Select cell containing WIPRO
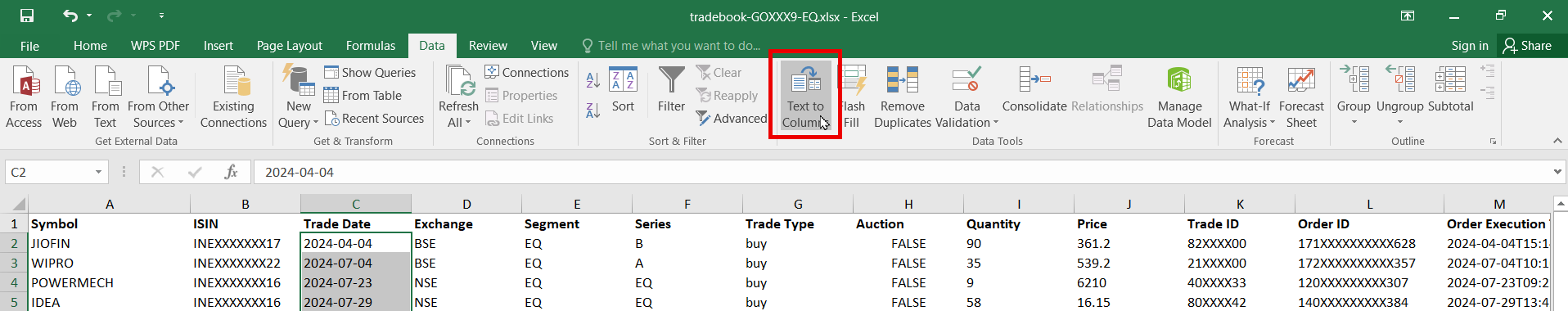The height and width of the screenshot is (311, 1568). point(109,263)
